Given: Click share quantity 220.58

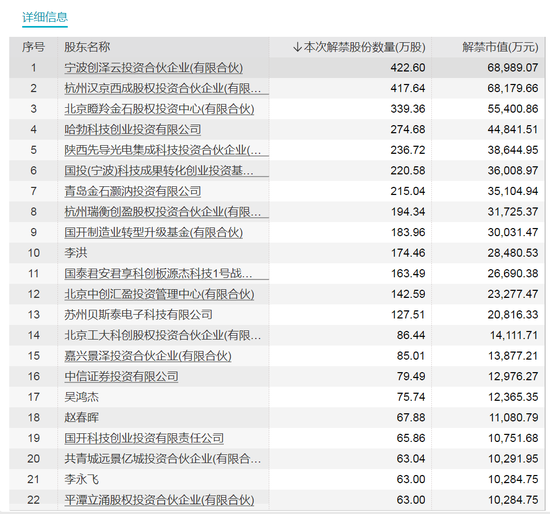Looking at the screenshot, I should point(408,171).
